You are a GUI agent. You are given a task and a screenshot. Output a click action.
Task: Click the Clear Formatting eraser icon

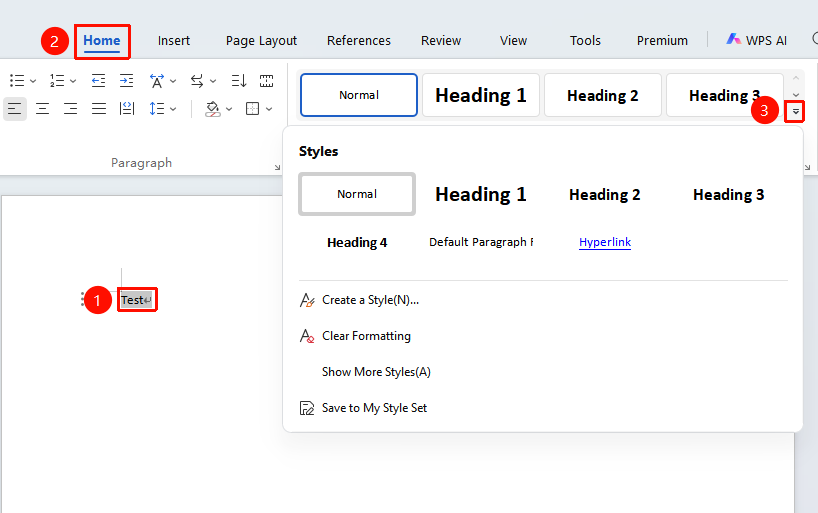pyautogui.click(x=307, y=336)
